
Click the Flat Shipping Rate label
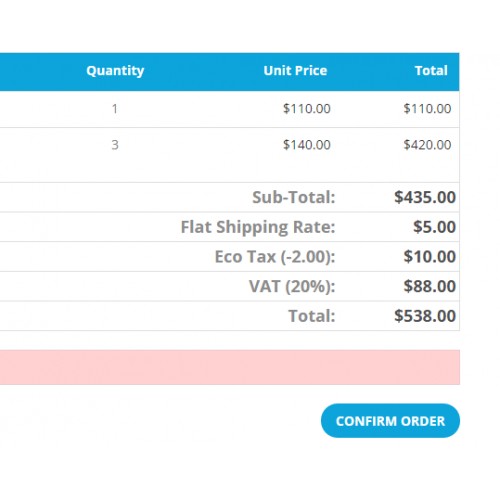pyautogui.click(x=258, y=227)
